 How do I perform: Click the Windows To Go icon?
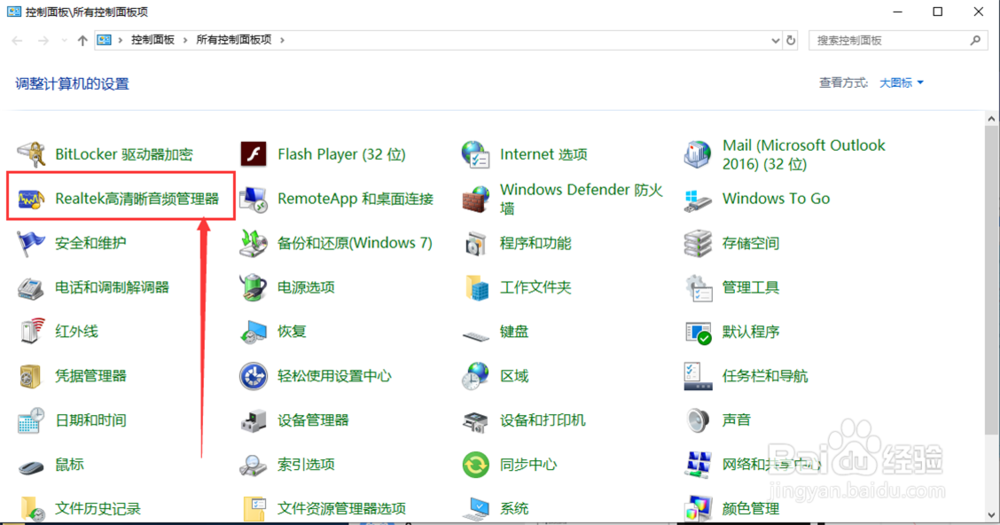698,199
